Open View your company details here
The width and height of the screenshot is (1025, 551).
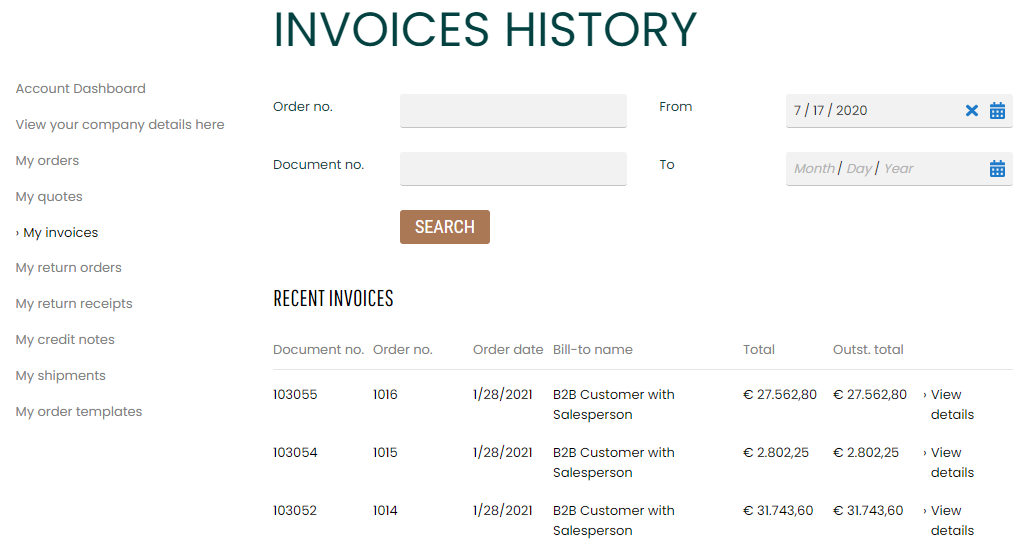point(120,124)
